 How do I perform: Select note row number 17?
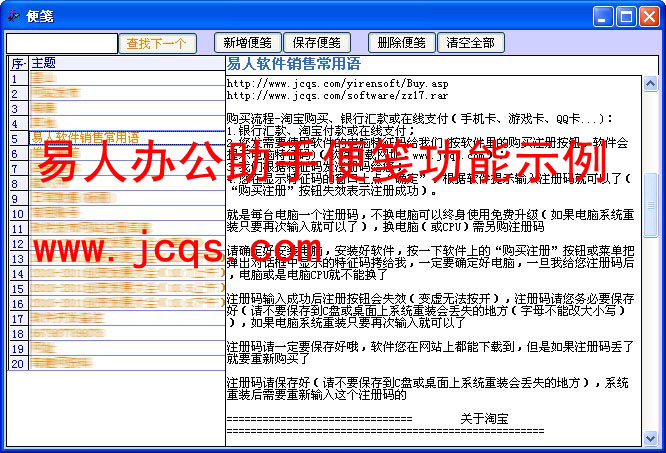pyautogui.click(x=117, y=318)
